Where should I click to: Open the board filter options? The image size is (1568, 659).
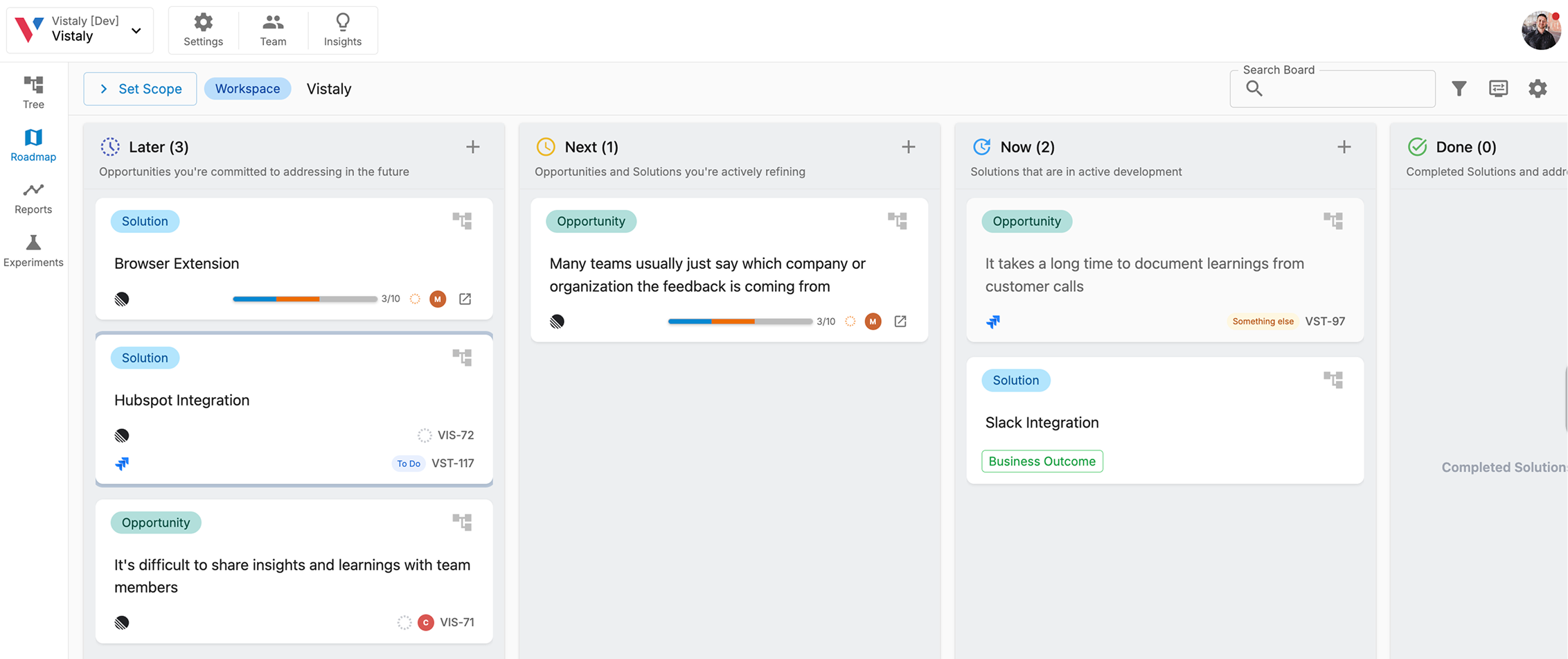tap(1459, 88)
